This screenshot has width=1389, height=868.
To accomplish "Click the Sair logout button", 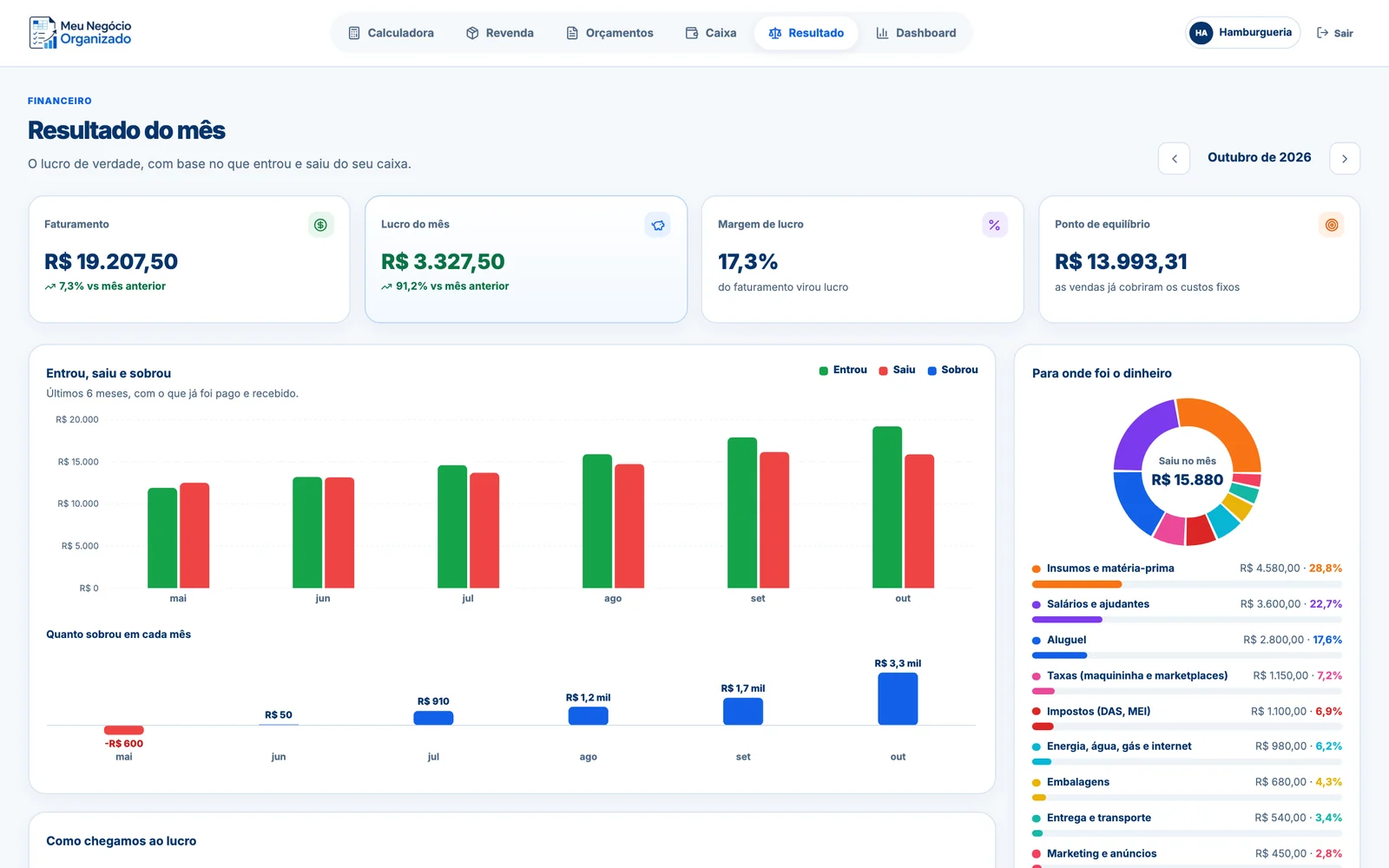I will click(x=1335, y=33).
